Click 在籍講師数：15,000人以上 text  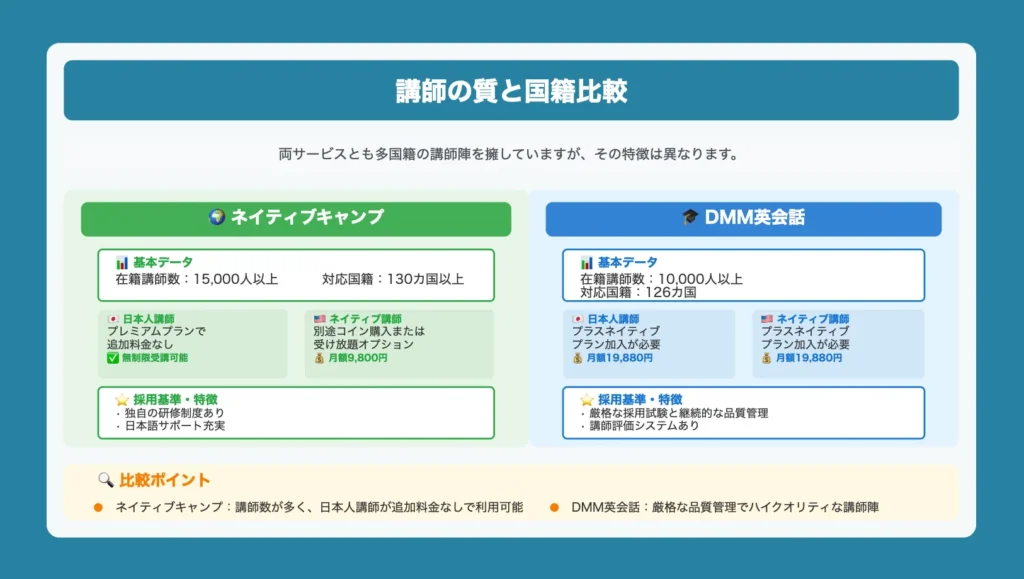197,279
